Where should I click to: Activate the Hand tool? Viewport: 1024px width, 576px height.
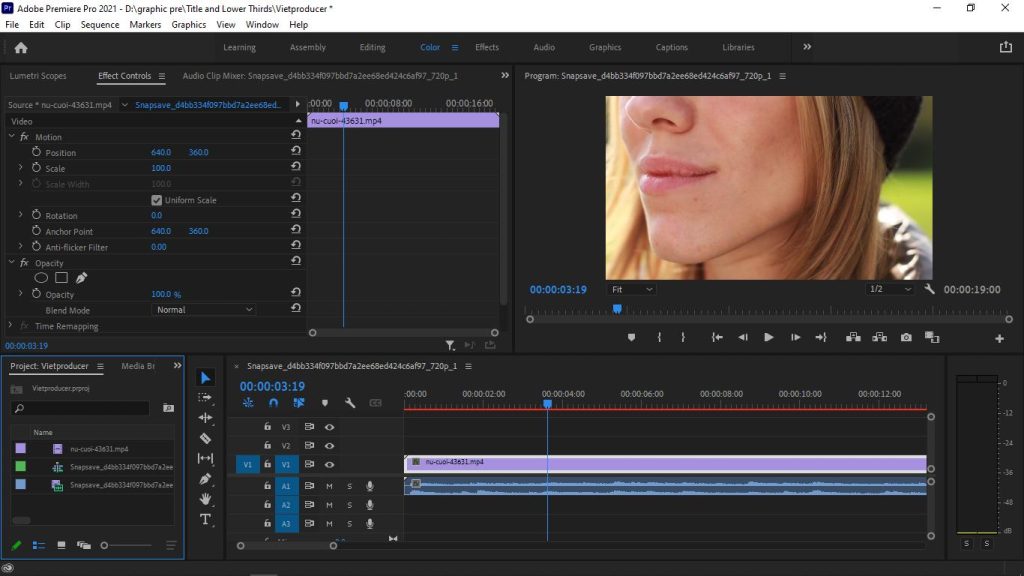(x=206, y=498)
